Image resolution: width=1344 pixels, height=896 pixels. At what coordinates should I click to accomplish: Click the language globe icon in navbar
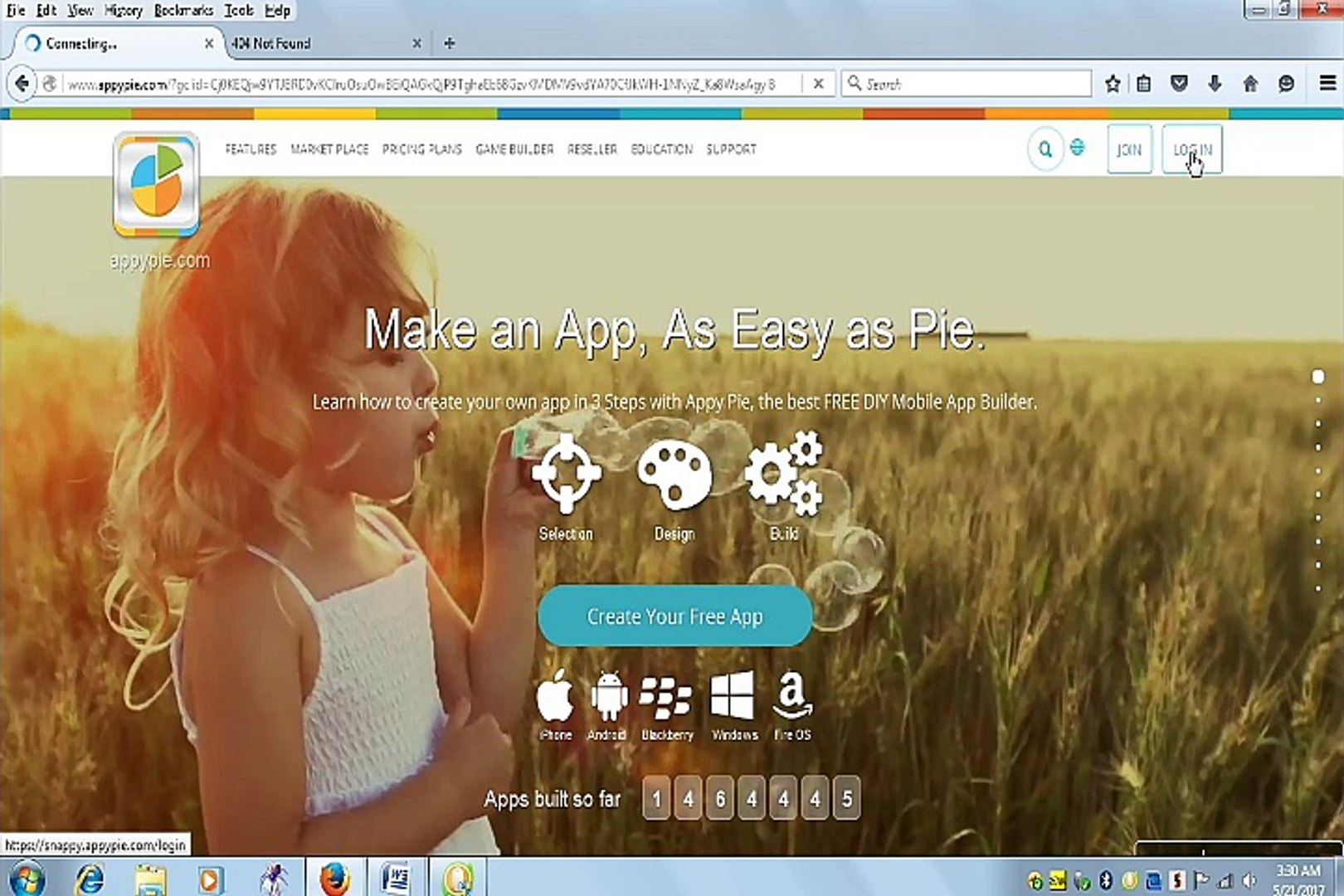[1078, 149]
